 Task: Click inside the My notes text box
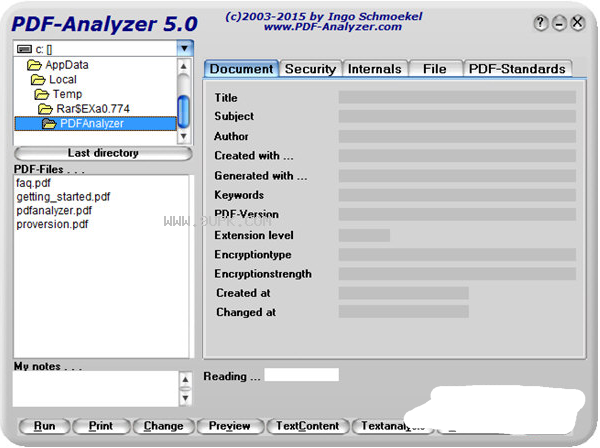[96, 389]
